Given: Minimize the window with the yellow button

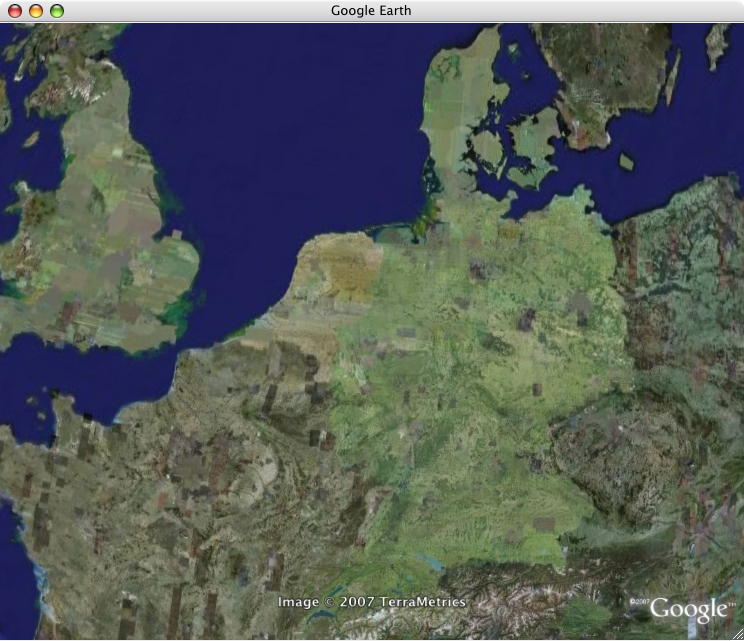Looking at the screenshot, I should 35,11.
